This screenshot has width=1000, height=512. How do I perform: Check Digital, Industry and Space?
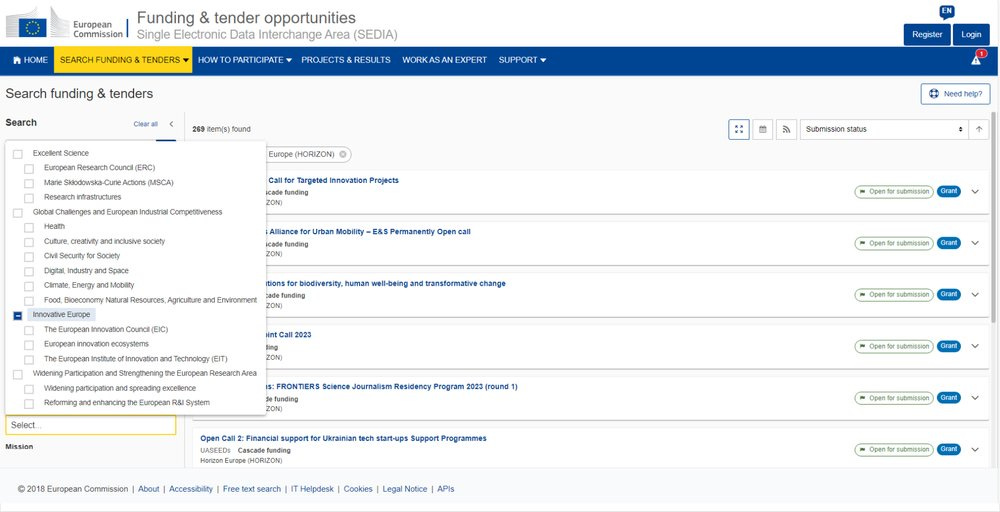point(29,271)
